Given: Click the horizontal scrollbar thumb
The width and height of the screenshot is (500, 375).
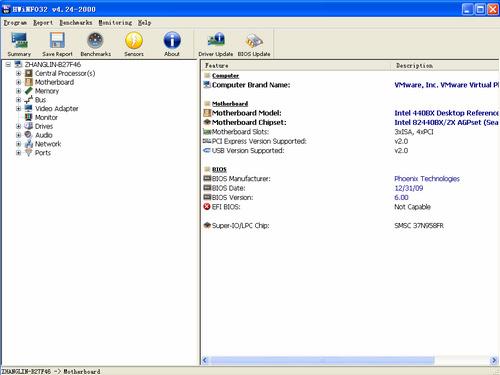Looking at the screenshot, I should point(322,360).
